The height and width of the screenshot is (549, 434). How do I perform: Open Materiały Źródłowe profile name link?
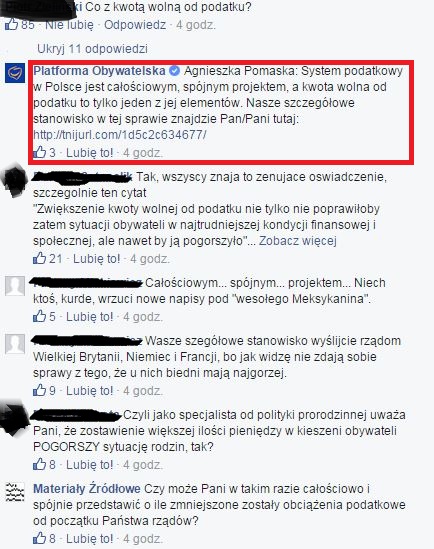click(87, 488)
